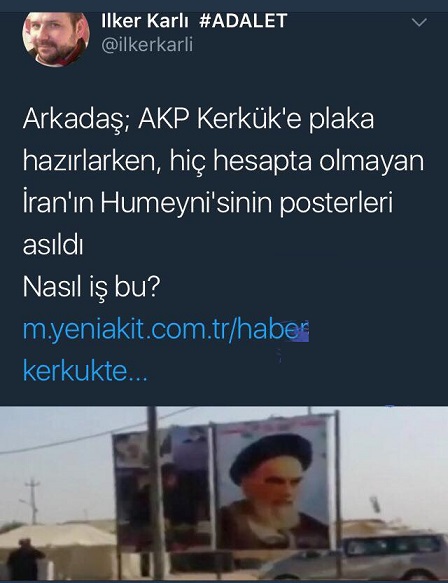Select the display name Ilker Karlı
This screenshot has width=448, height=583.
145,20
